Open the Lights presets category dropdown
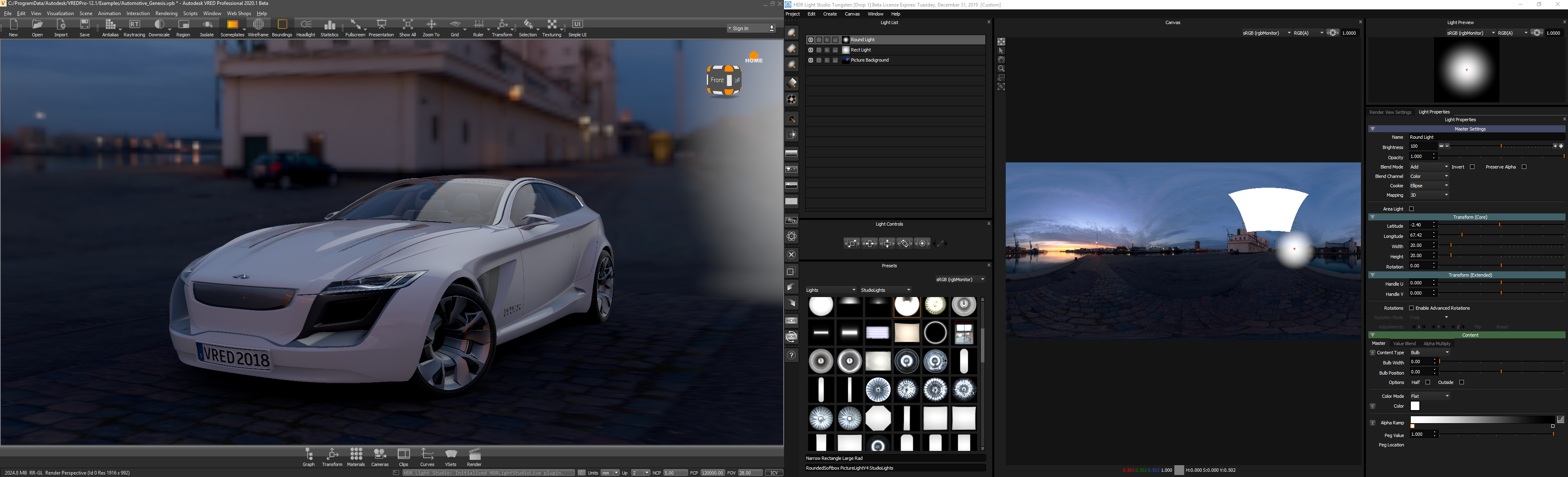The image size is (1568, 477). click(831, 290)
